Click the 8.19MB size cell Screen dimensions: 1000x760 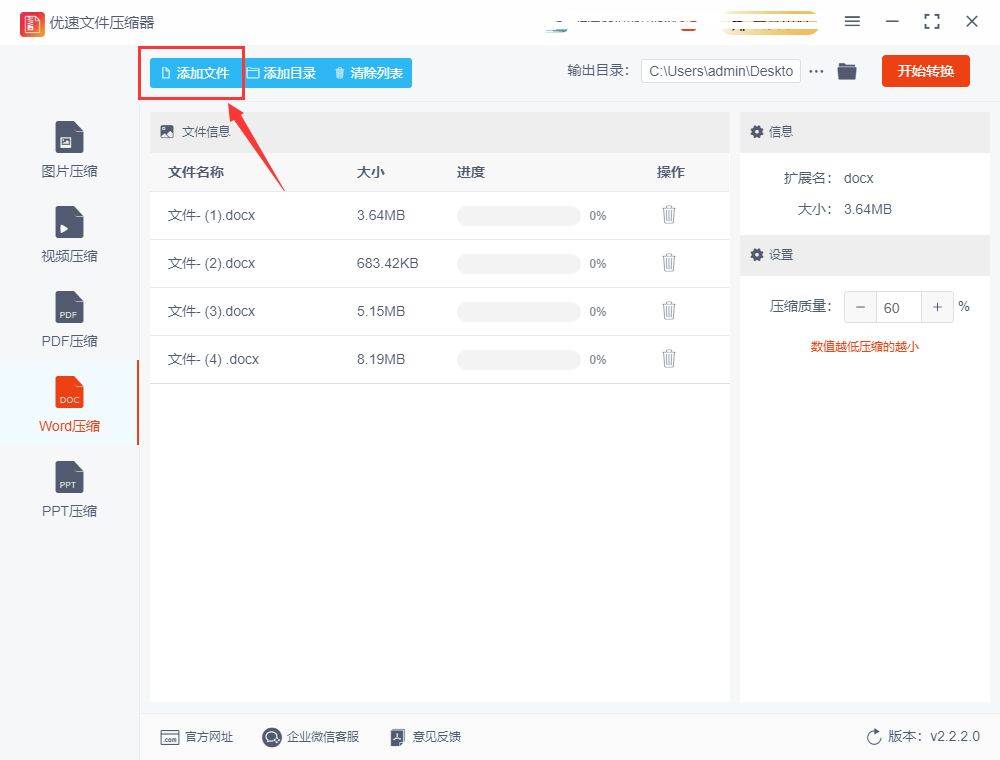(x=381, y=359)
